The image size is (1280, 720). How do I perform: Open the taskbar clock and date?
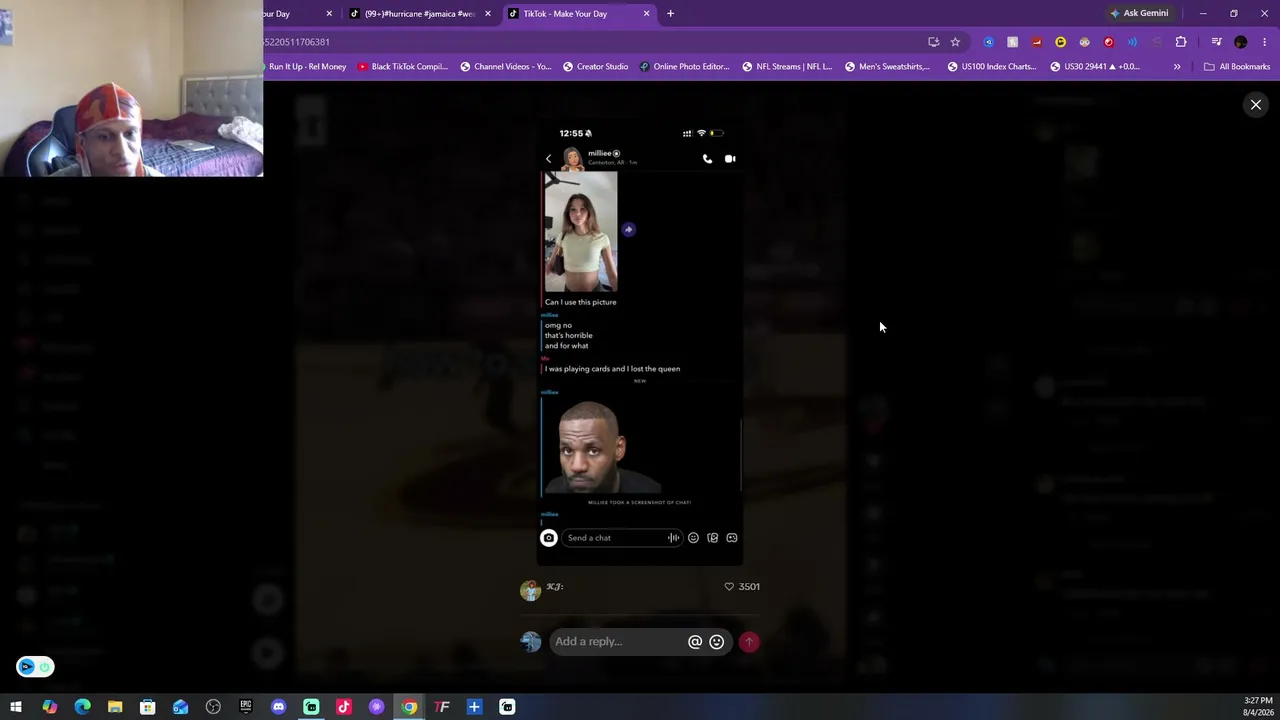coord(1258,707)
